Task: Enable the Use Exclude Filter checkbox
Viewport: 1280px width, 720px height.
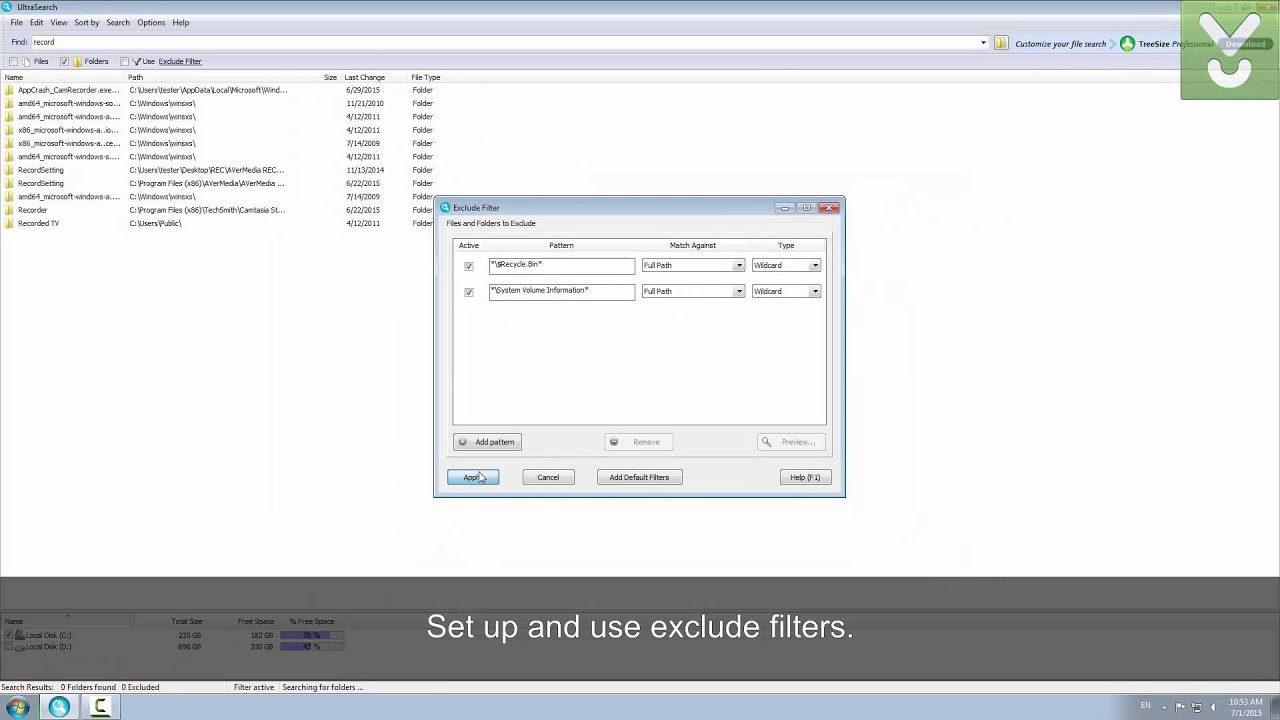Action: [124, 62]
